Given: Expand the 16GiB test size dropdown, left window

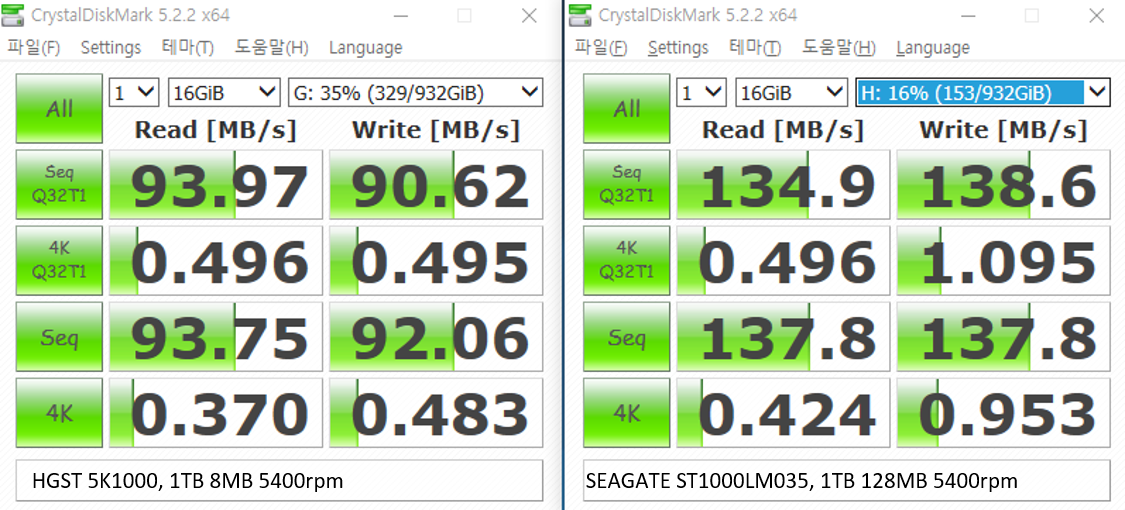Looking at the screenshot, I should point(224,93).
